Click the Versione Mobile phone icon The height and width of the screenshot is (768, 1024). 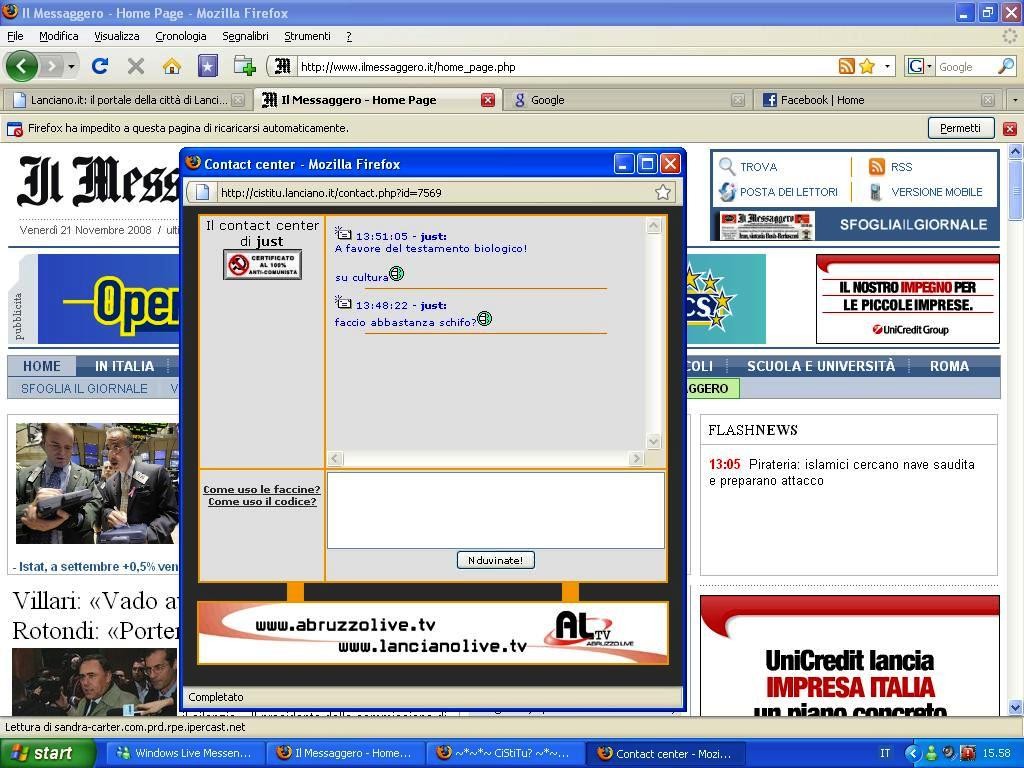click(876, 192)
